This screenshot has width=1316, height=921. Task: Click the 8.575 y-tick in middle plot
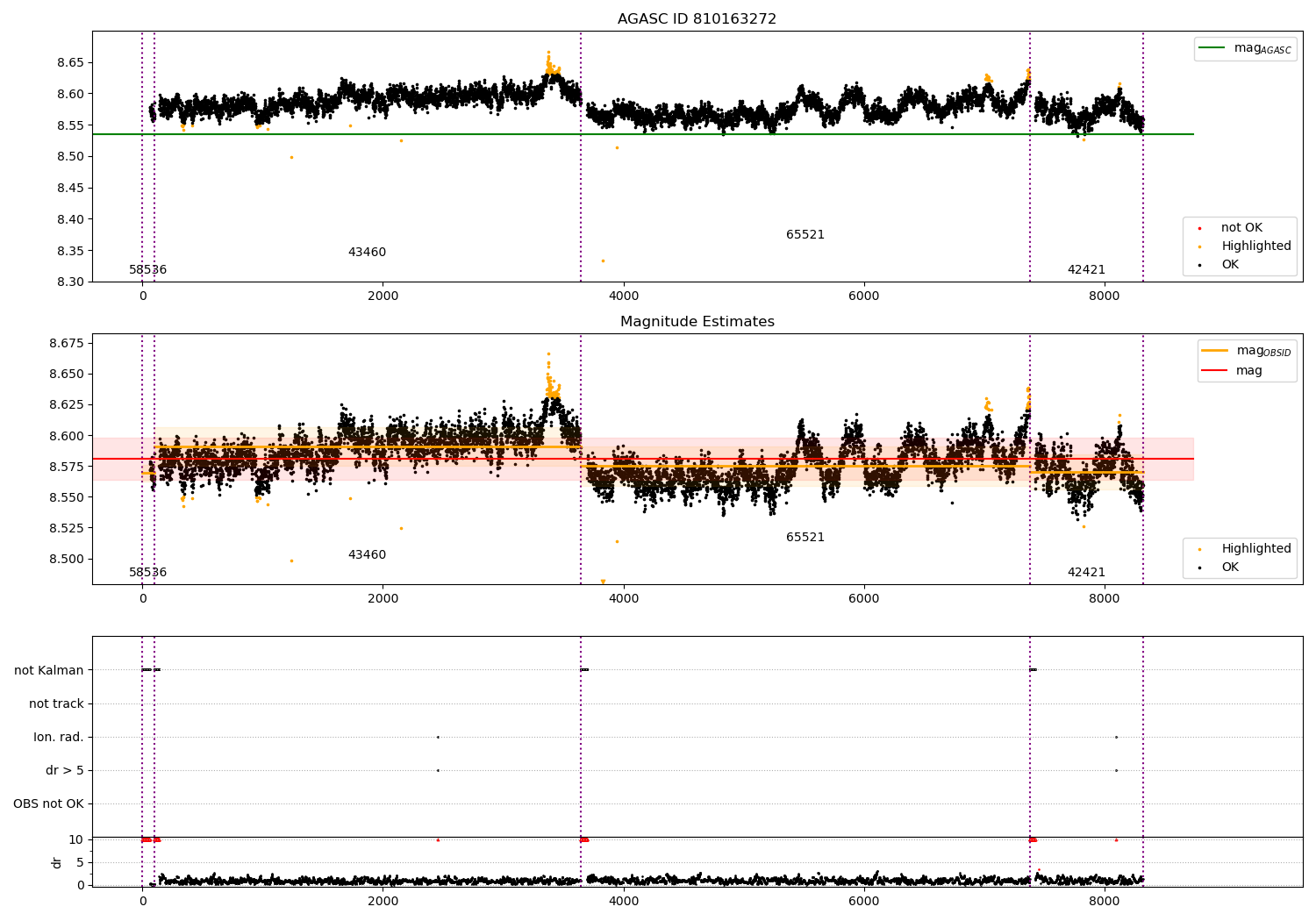tap(66, 467)
